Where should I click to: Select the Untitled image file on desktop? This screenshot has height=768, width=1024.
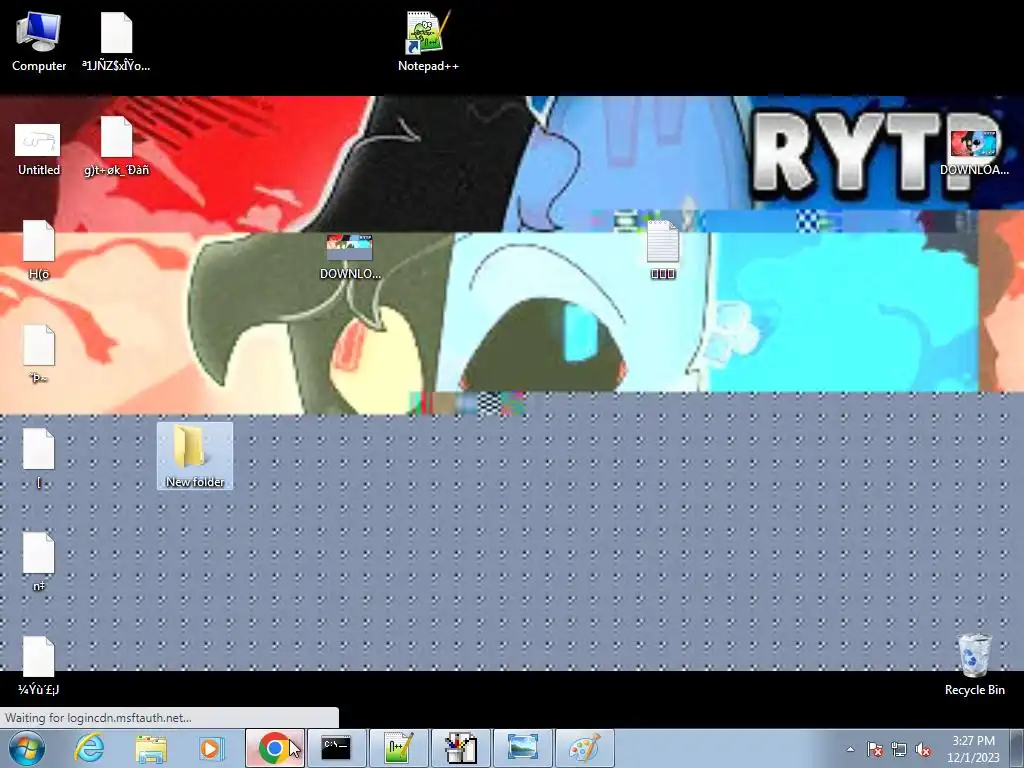[x=39, y=149]
